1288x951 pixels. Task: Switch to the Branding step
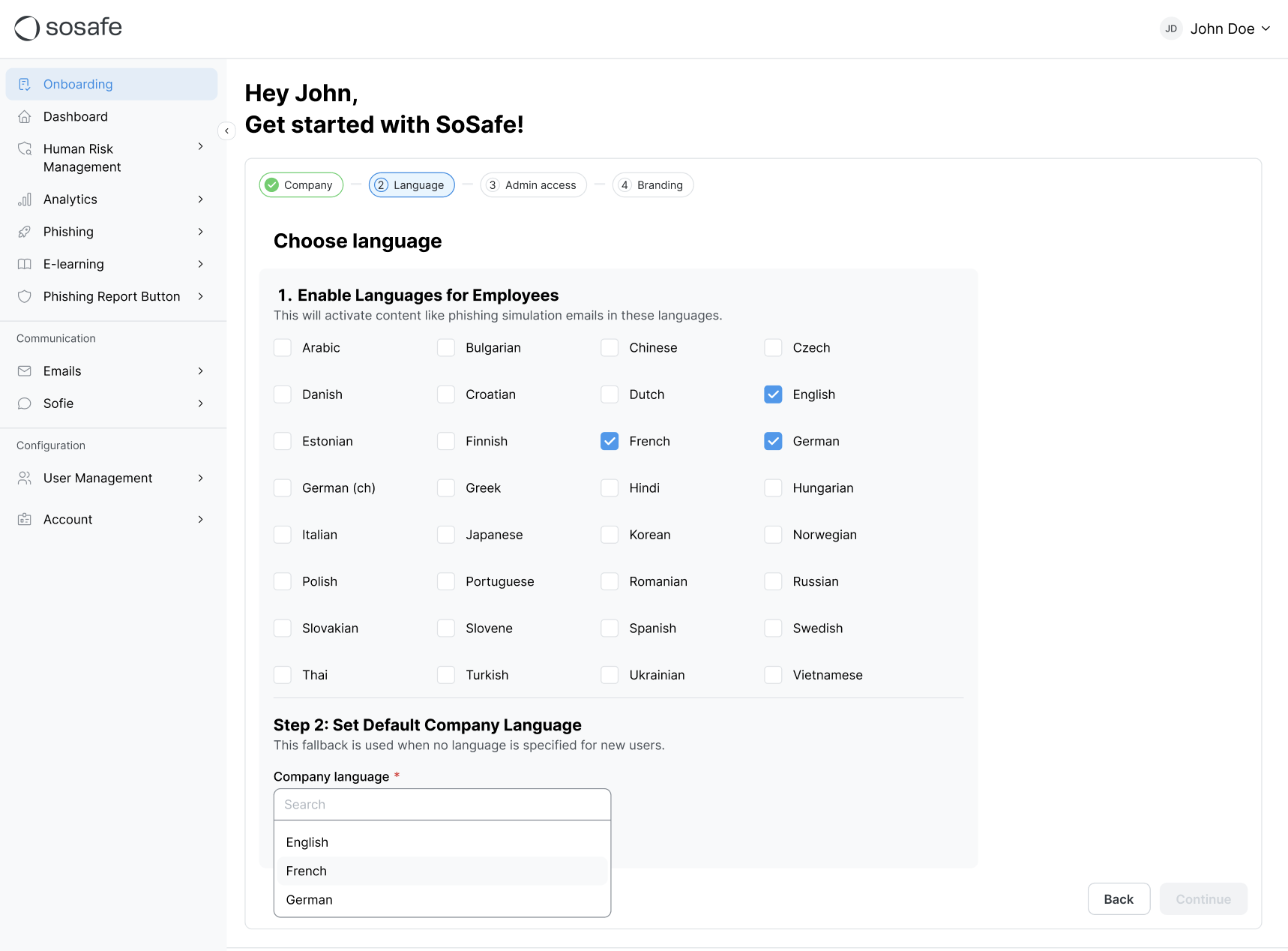tap(652, 185)
